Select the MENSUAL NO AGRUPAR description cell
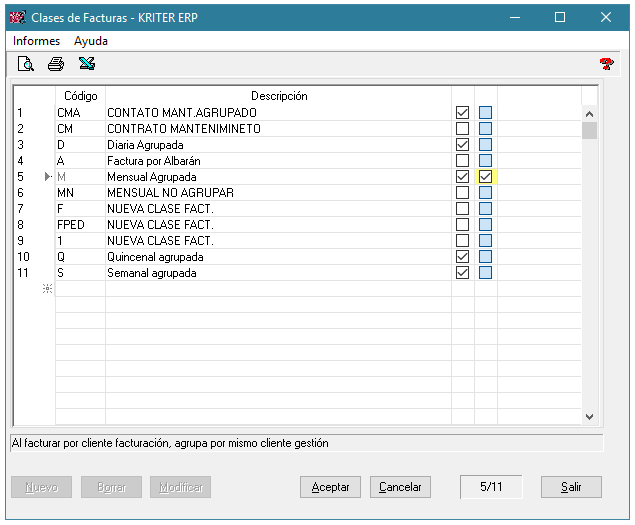This screenshot has height=525, width=635. point(277,193)
